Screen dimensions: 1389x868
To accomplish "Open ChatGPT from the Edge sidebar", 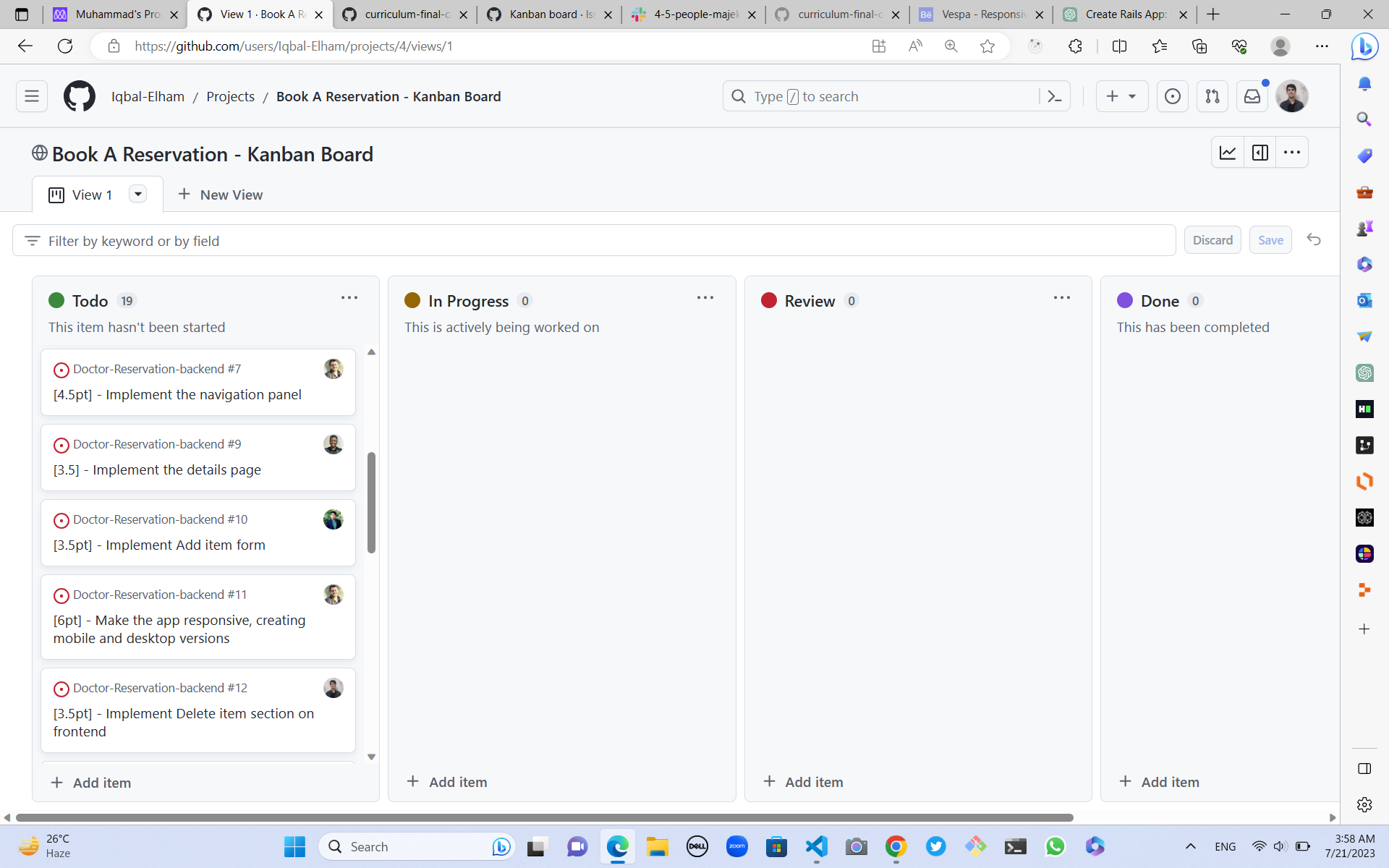I will 1365,373.
